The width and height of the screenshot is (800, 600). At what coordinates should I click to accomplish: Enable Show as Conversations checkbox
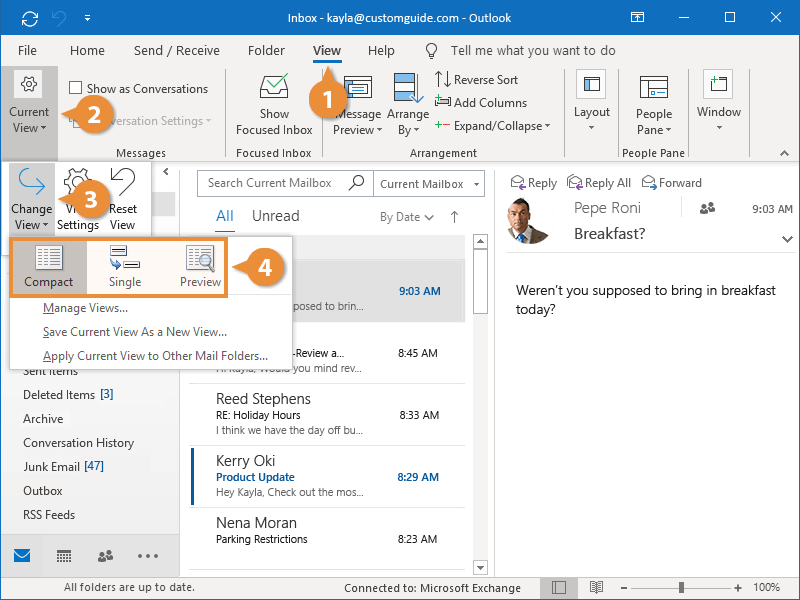[x=76, y=88]
